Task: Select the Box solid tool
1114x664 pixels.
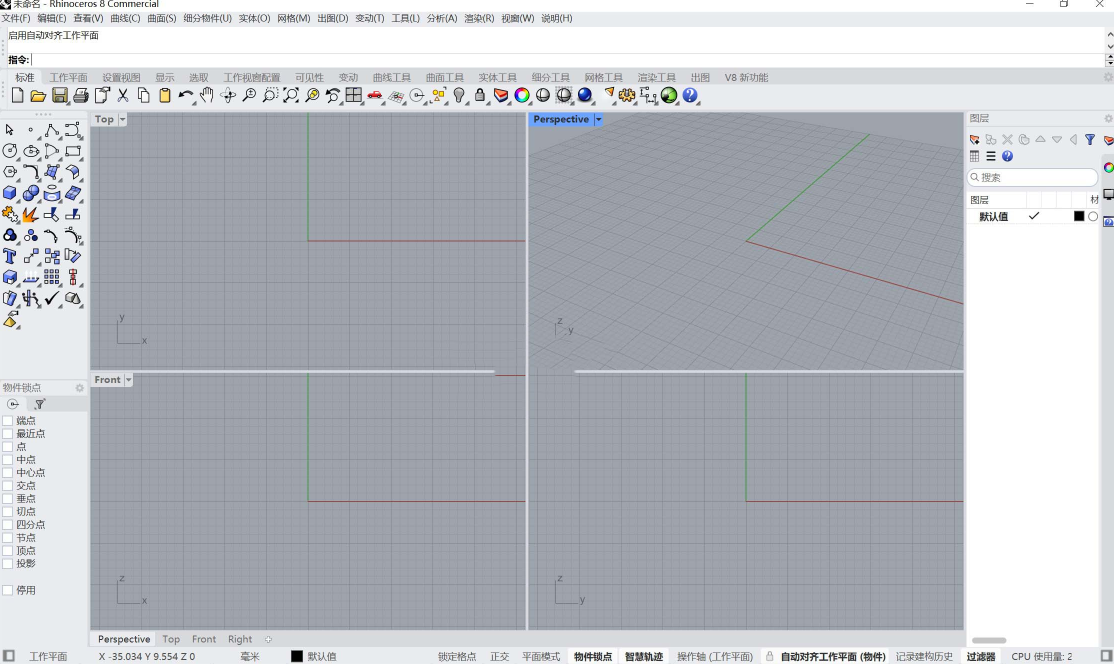Action: 10,193
